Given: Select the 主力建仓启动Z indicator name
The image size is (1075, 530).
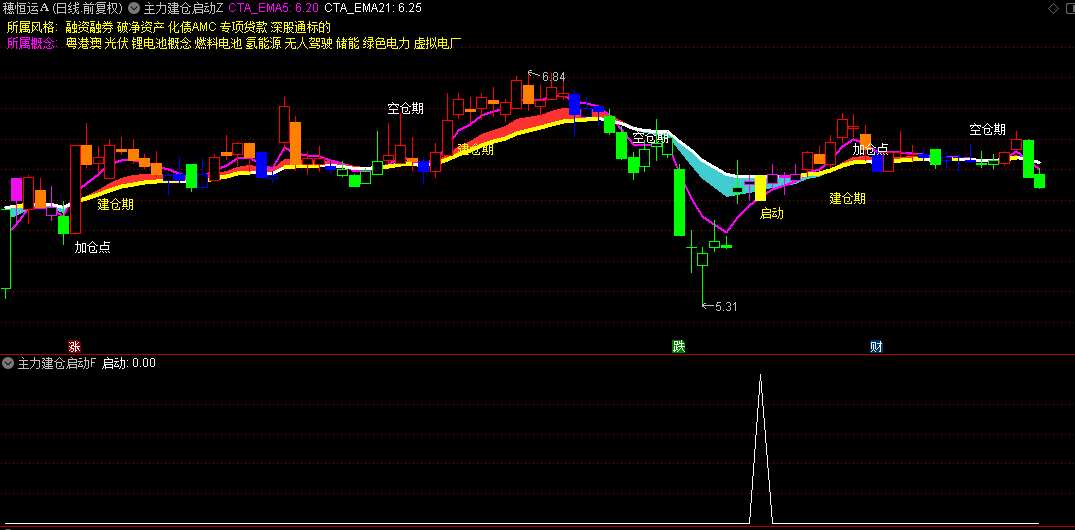Looking at the screenshot, I should tap(183, 8).
